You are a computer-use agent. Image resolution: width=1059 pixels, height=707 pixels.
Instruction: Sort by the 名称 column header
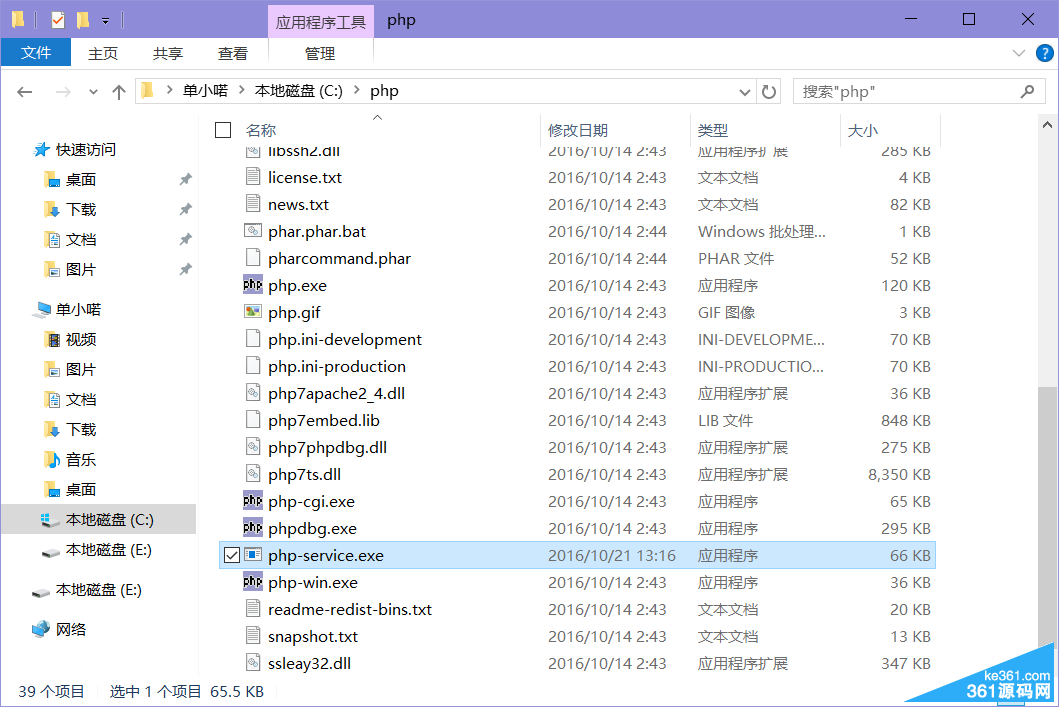(261, 130)
